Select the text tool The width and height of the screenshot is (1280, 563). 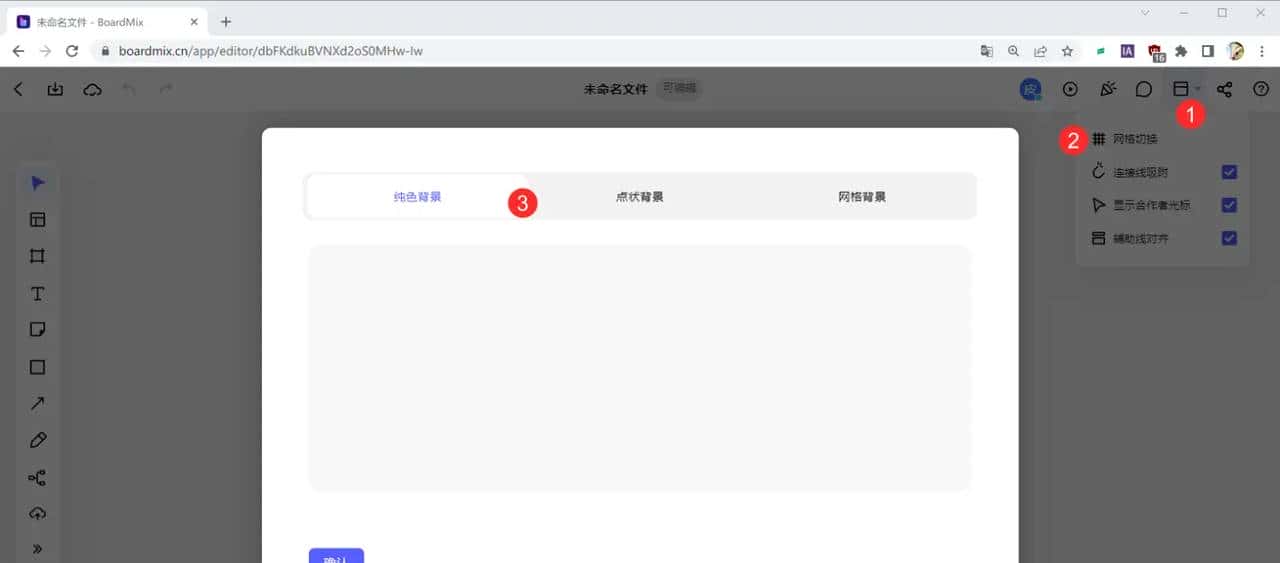click(x=38, y=293)
